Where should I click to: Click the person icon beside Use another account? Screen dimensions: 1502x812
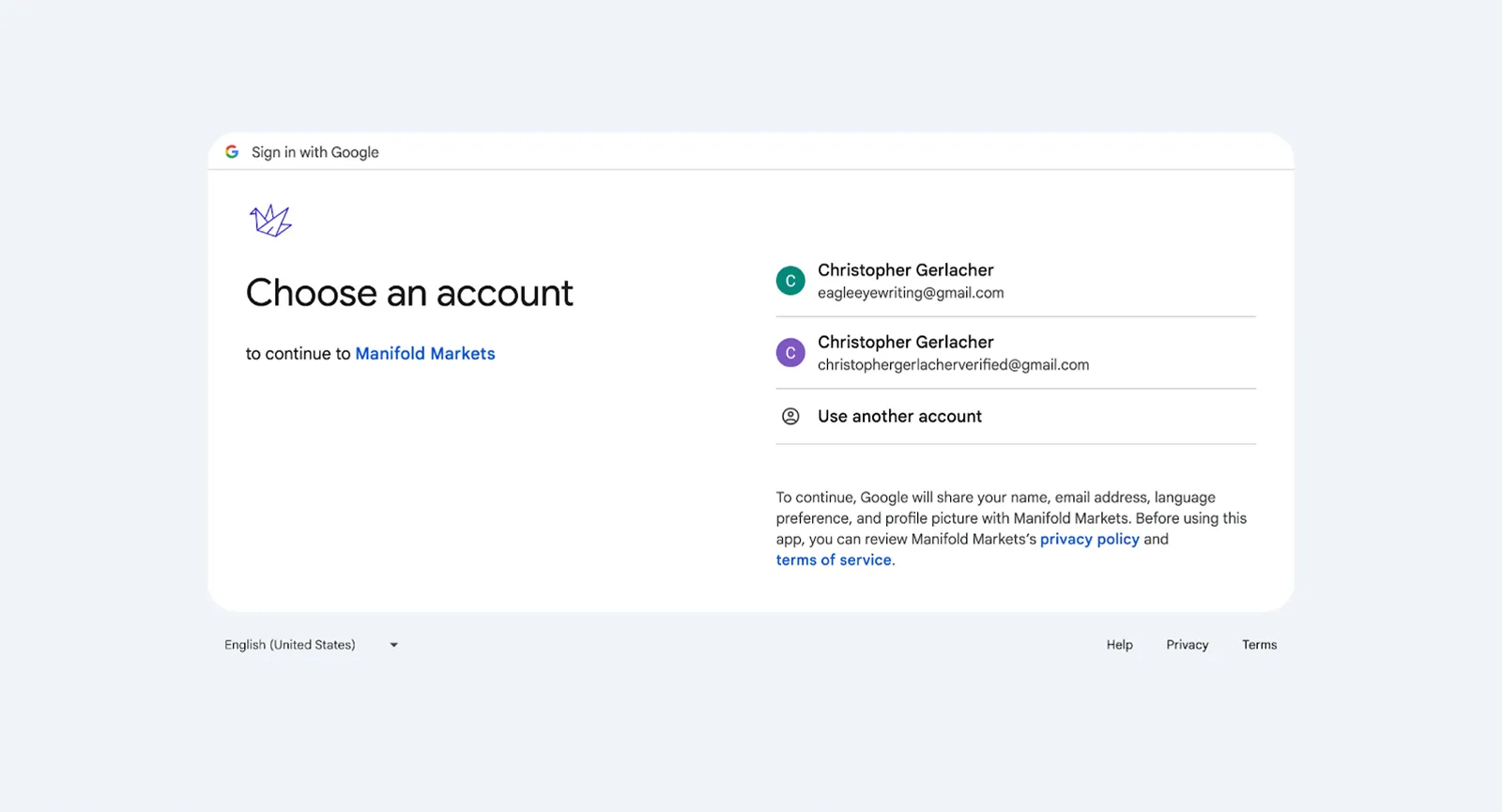[x=790, y=416]
